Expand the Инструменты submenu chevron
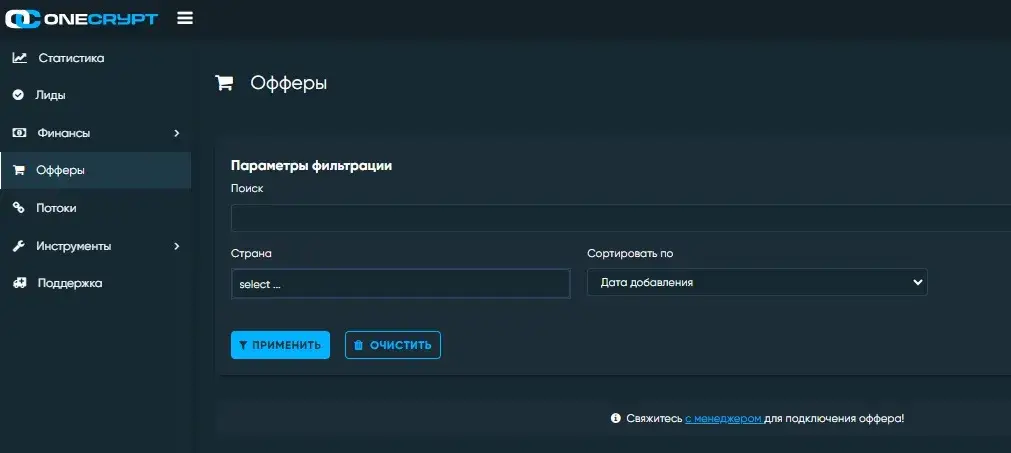 (x=177, y=246)
